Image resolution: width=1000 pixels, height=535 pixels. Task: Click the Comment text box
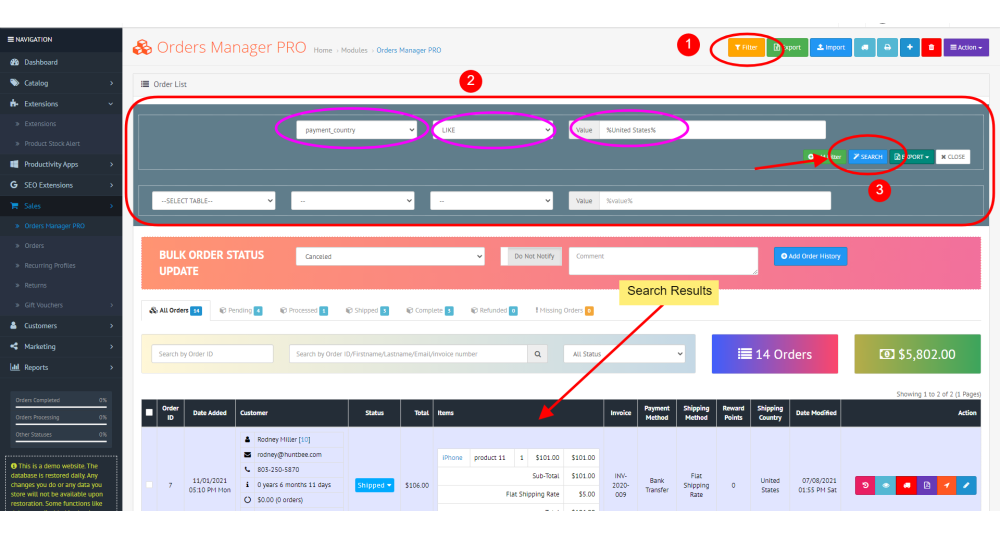[x=663, y=261]
